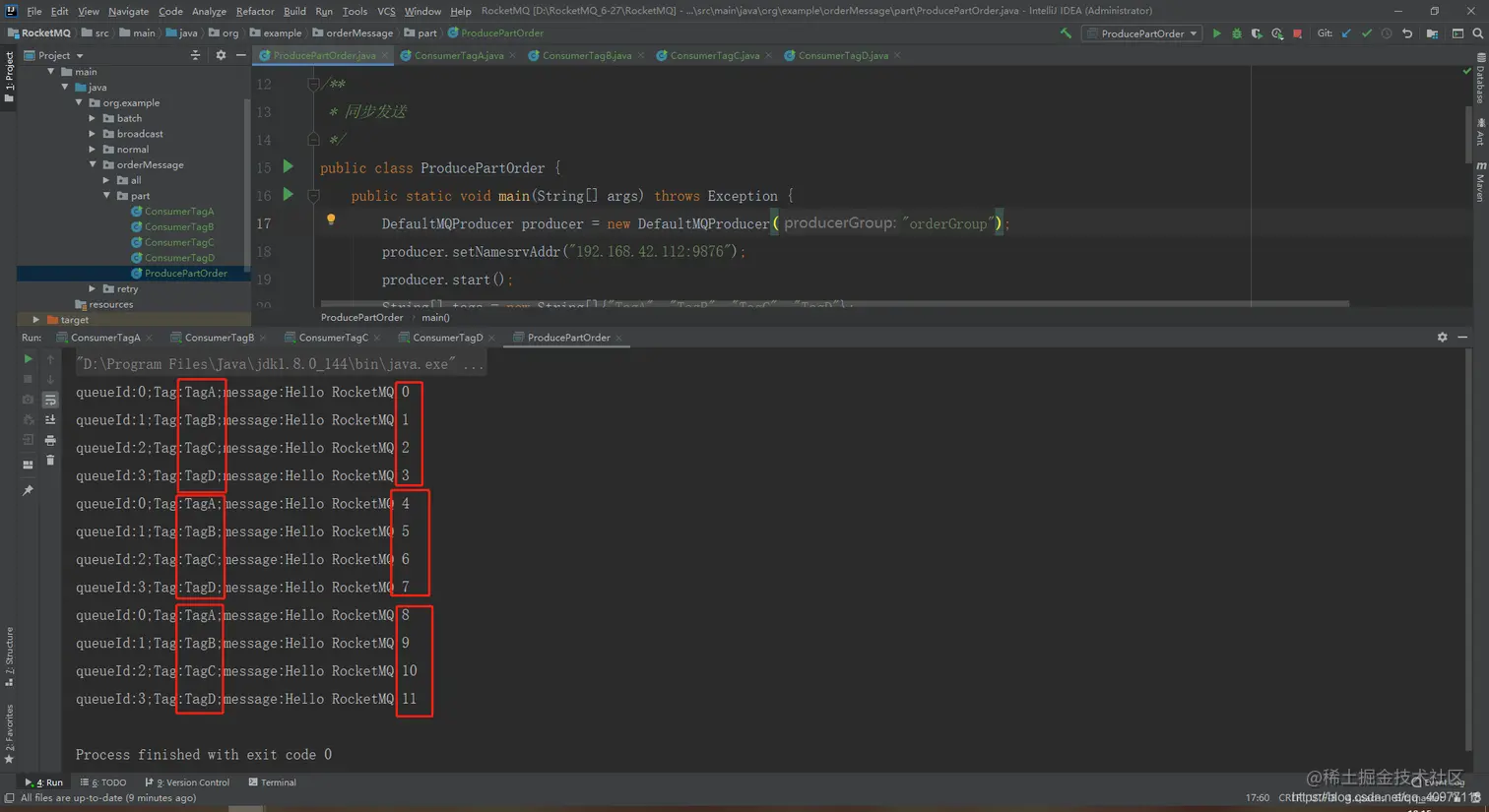The width and height of the screenshot is (1489, 812).
Task: Toggle code folding at line 12
Action: [x=313, y=84]
